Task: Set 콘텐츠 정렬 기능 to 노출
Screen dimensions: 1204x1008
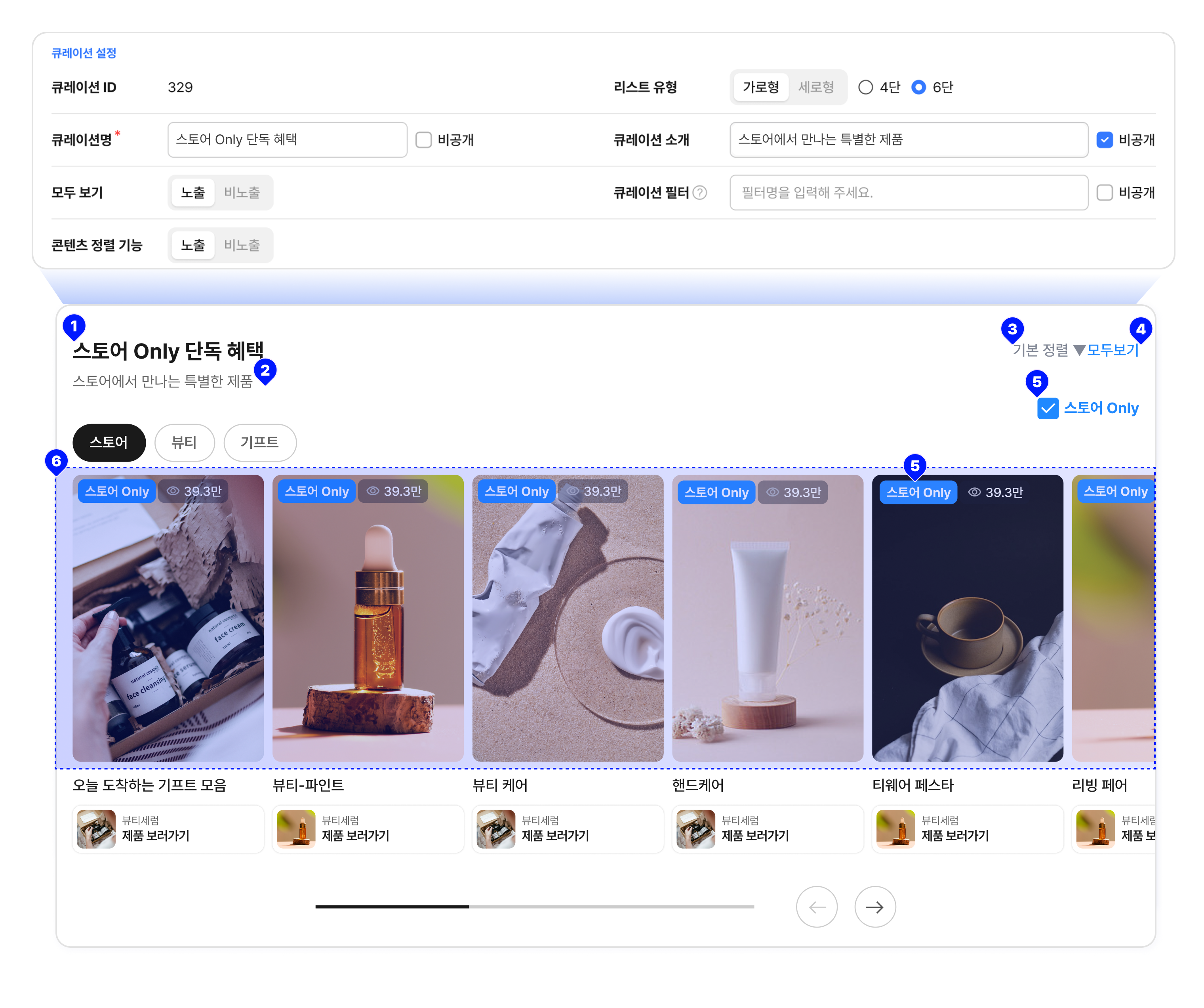Action: pyautogui.click(x=192, y=246)
